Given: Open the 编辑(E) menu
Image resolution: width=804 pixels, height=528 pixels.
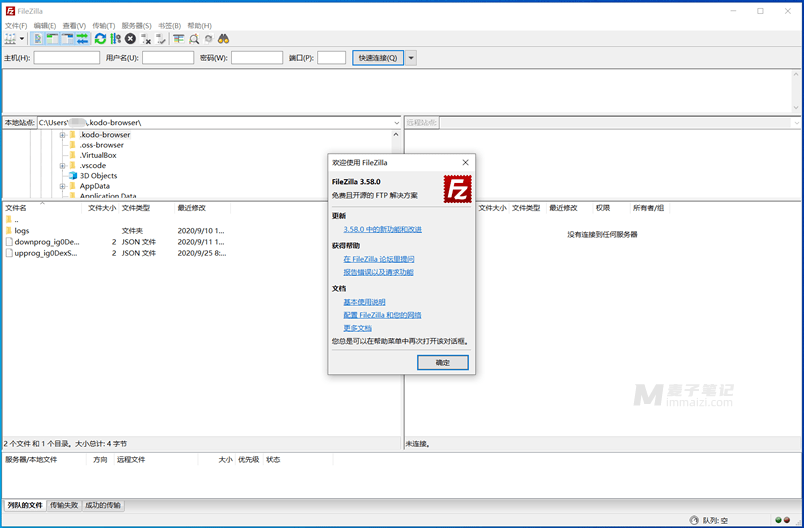Looking at the screenshot, I should (45, 26).
